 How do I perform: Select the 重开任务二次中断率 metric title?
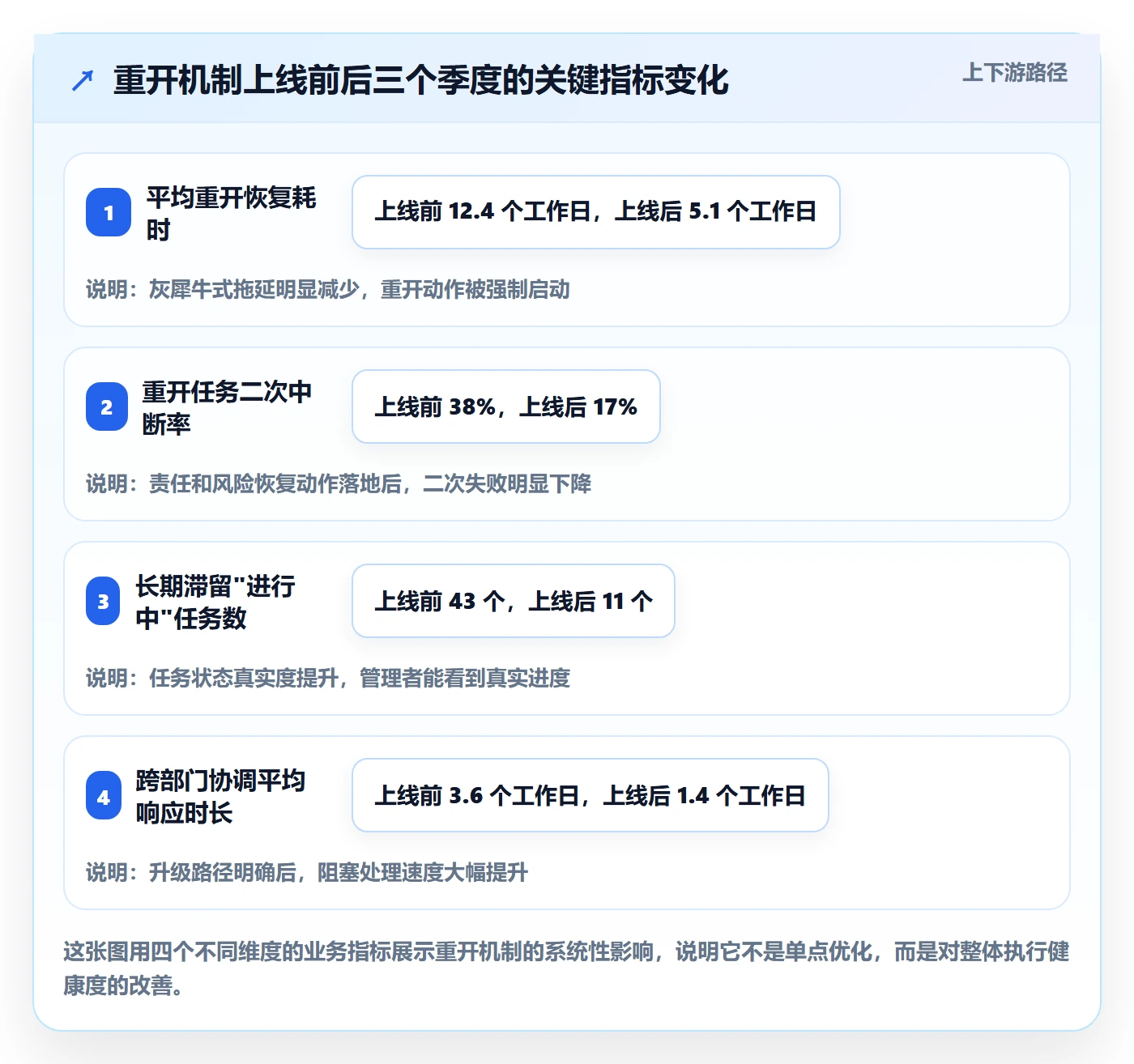click(x=228, y=407)
